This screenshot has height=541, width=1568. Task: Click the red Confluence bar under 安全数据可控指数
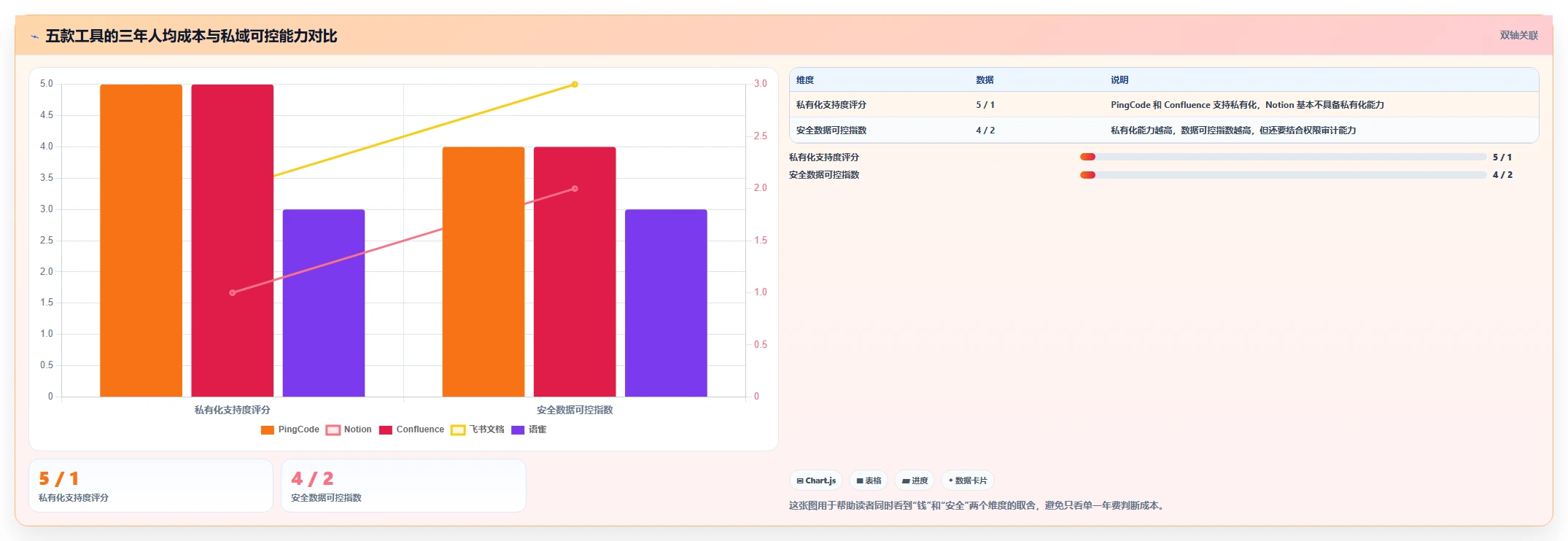tap(575, 272)
